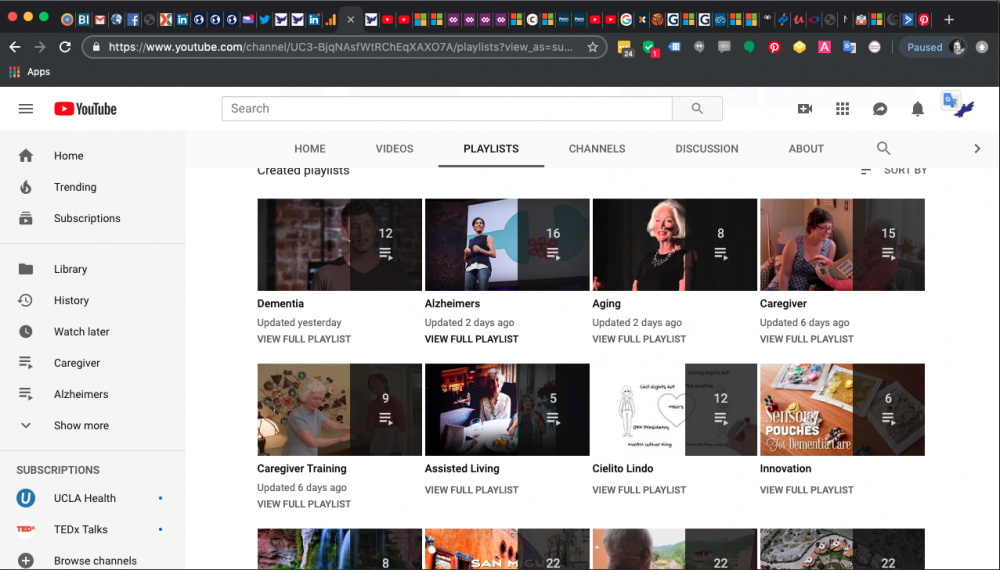Click Browse channels in sidebar
1000x570 pixels.
tap(95, 560)
